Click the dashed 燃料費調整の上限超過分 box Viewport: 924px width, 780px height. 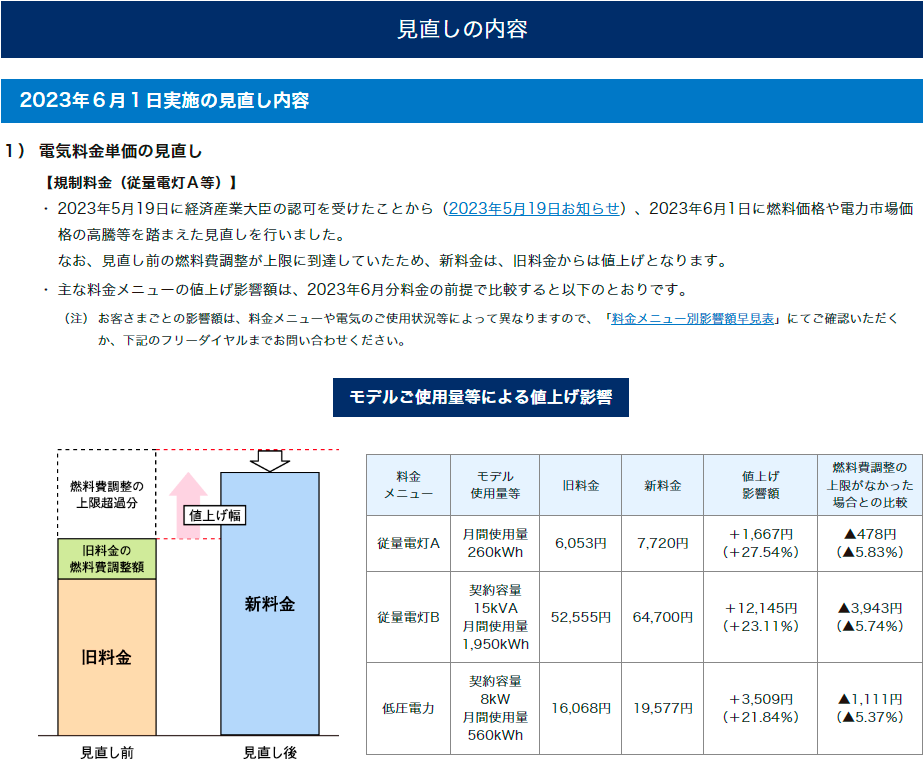click(x=107, y=494)
